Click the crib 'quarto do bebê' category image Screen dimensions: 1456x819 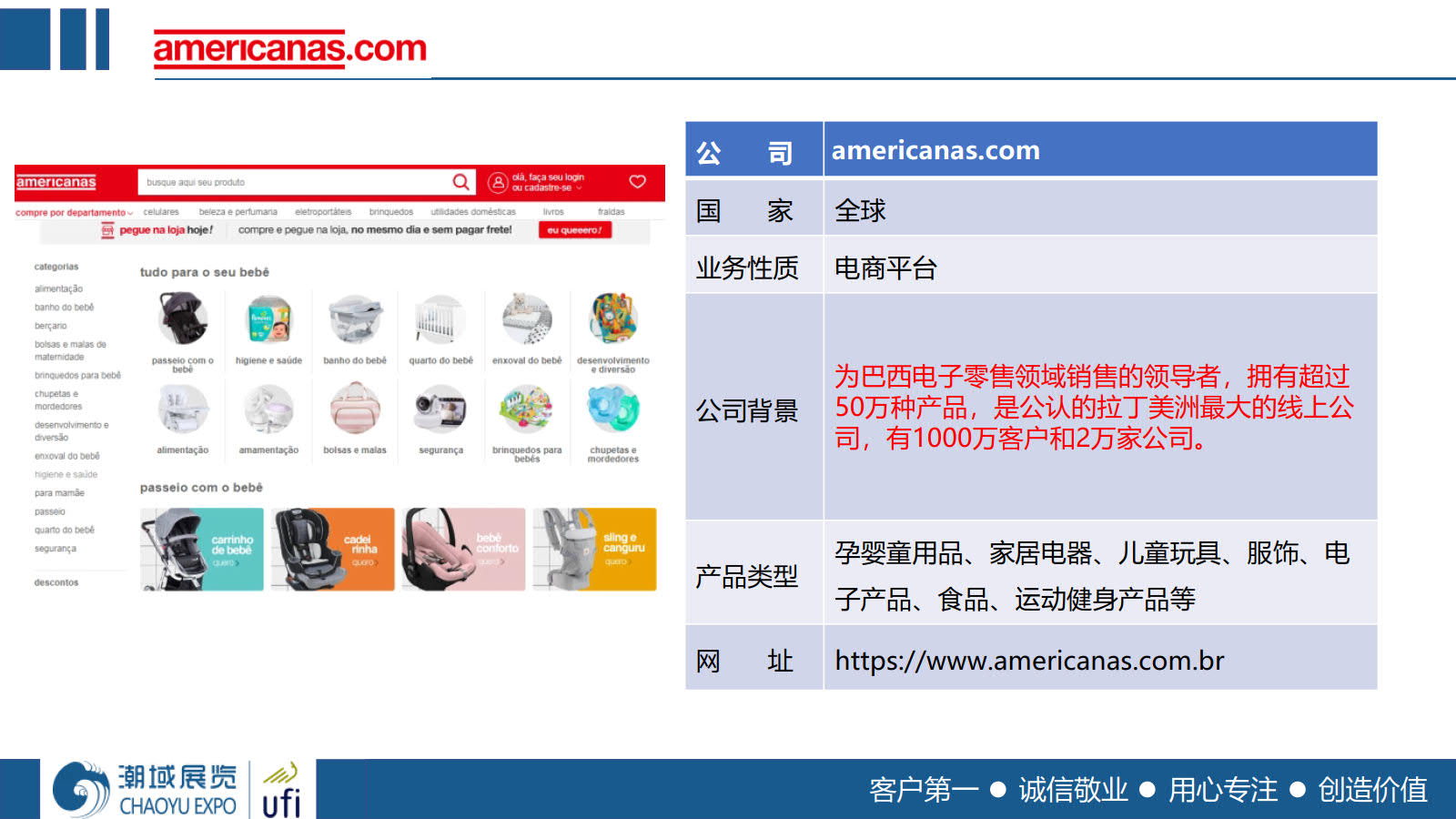click(440, 319)
